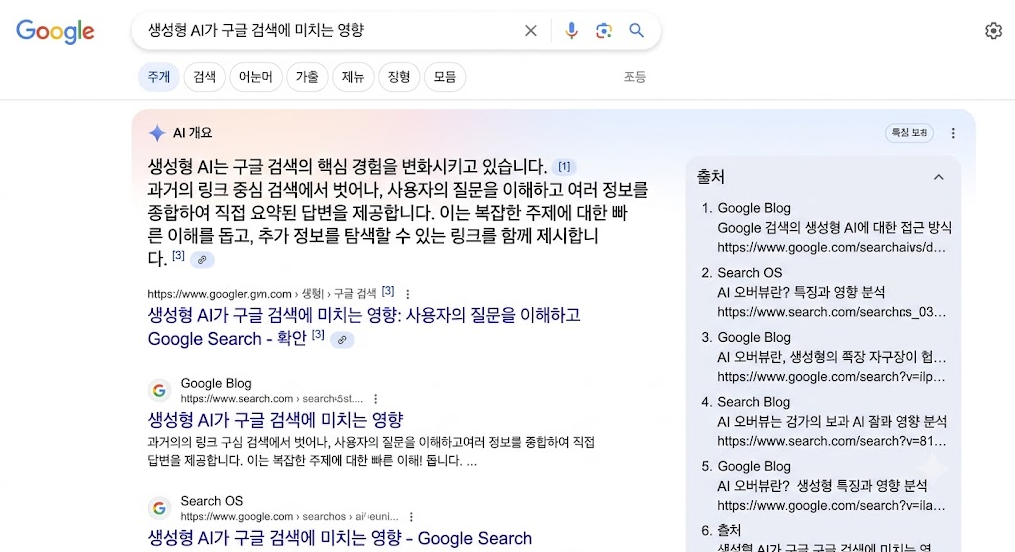Click the 특징 모히 button
1015x552 pixels.
click(909, 133)
